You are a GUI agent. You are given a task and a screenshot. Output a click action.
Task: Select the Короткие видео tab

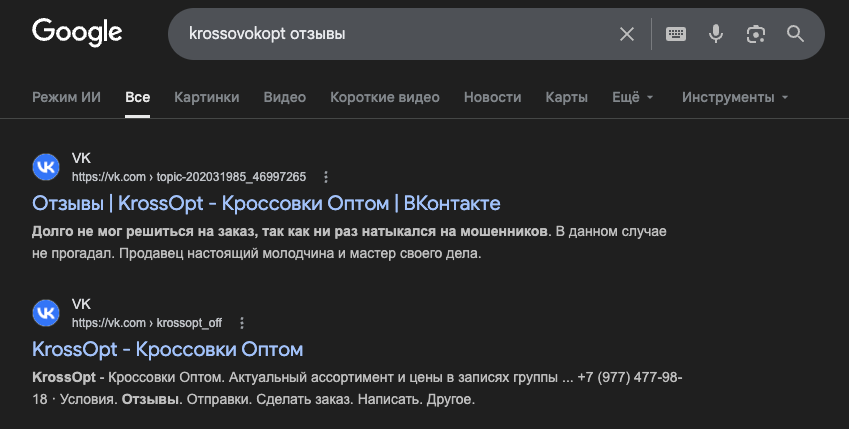click(385, 97)
